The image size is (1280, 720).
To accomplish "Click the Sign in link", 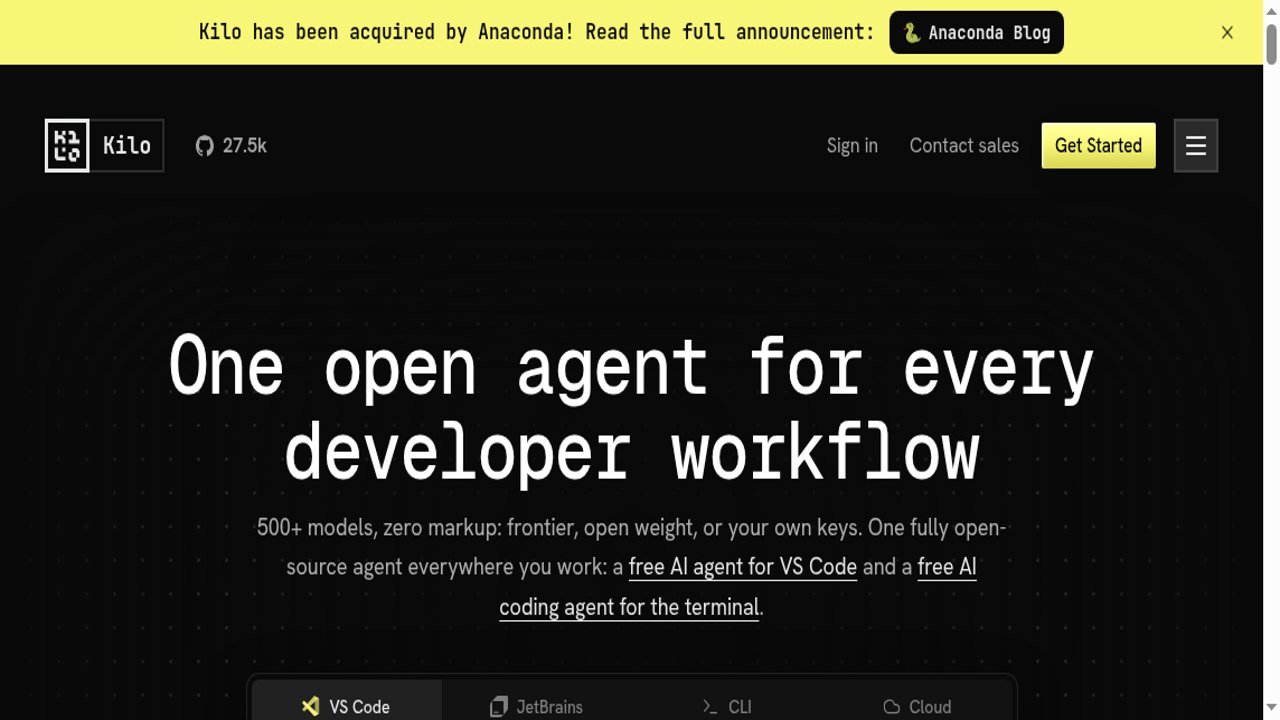I will click(x=852, y=146).
